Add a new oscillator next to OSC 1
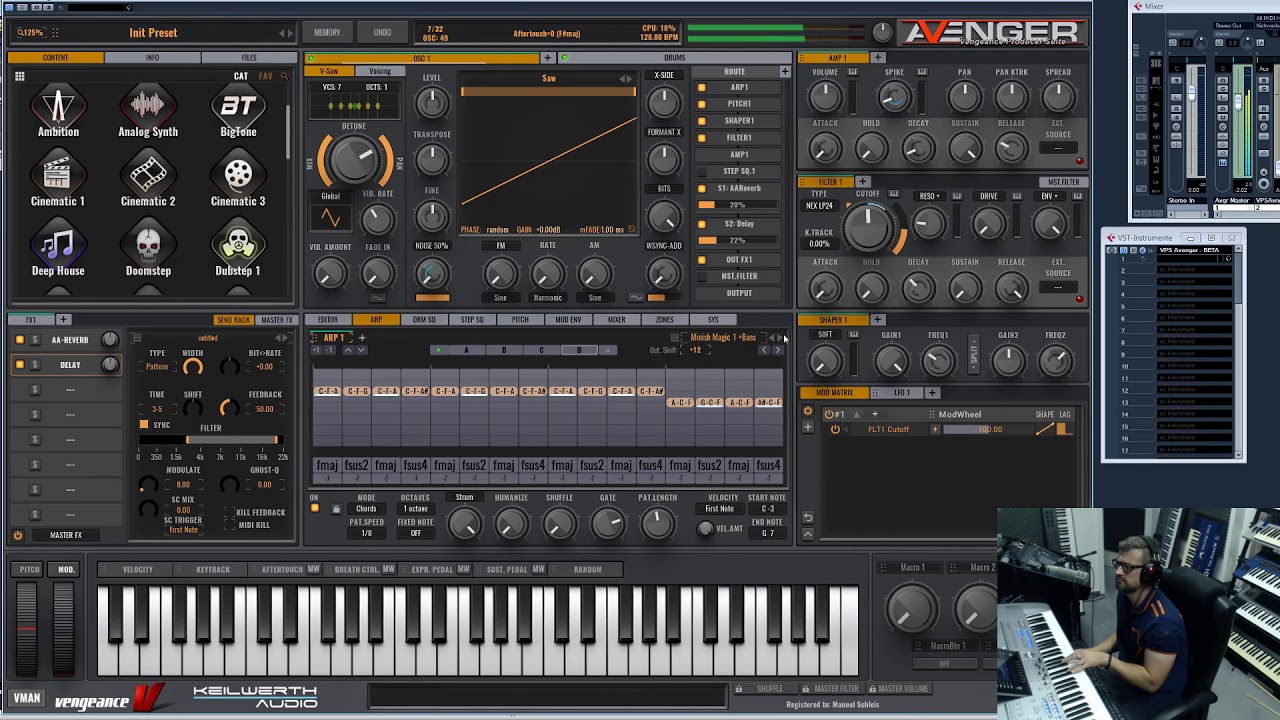This screenshot has height=720, width=1280. pyautogui.click(x=547, y=58)
